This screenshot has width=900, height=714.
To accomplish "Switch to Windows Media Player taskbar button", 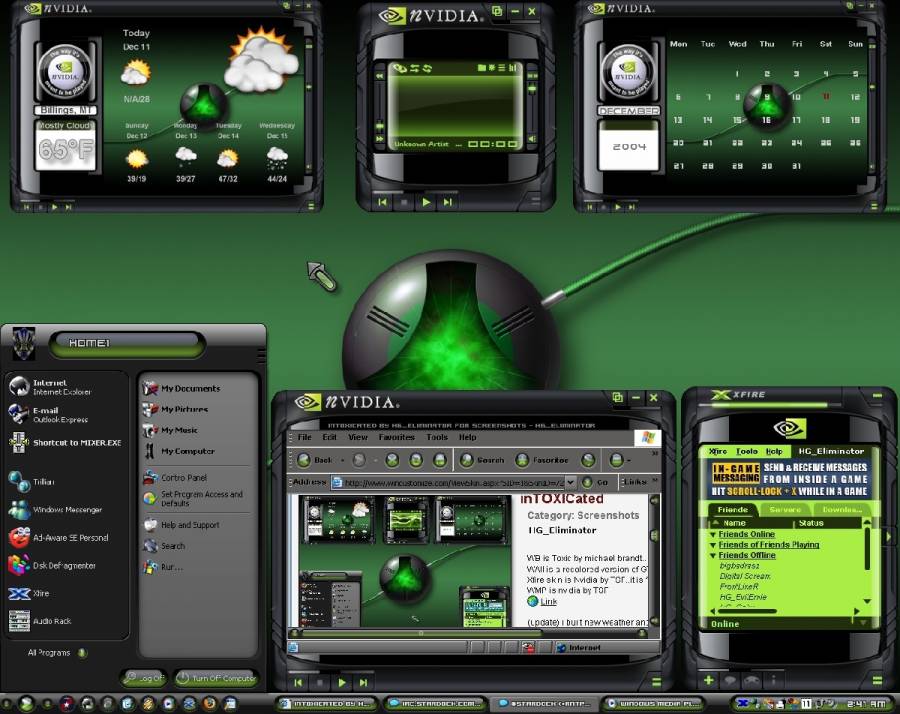I will click(x=655, y=703).
